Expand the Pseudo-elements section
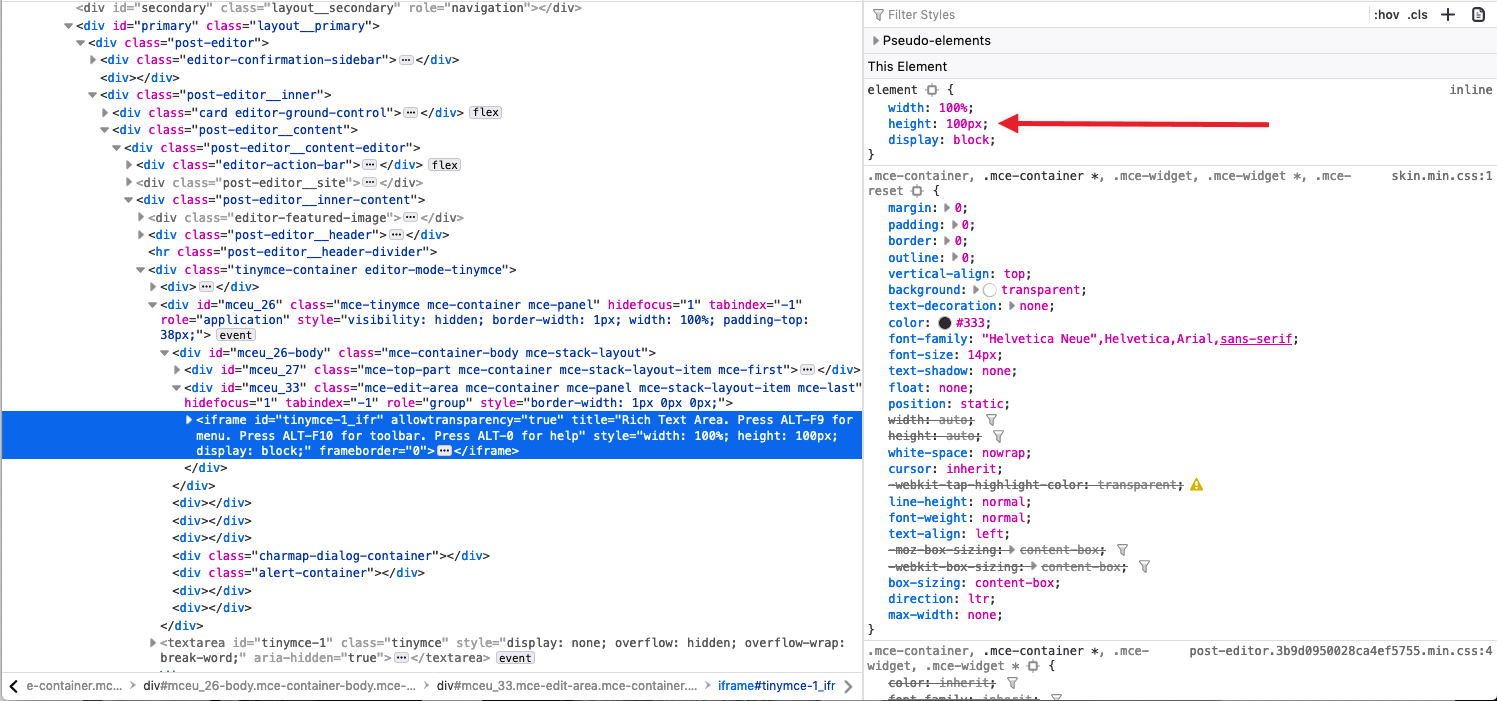Image resolution: width=1497 pixels, height=701 pixels. pyautogui.click(x=876, y=41)
